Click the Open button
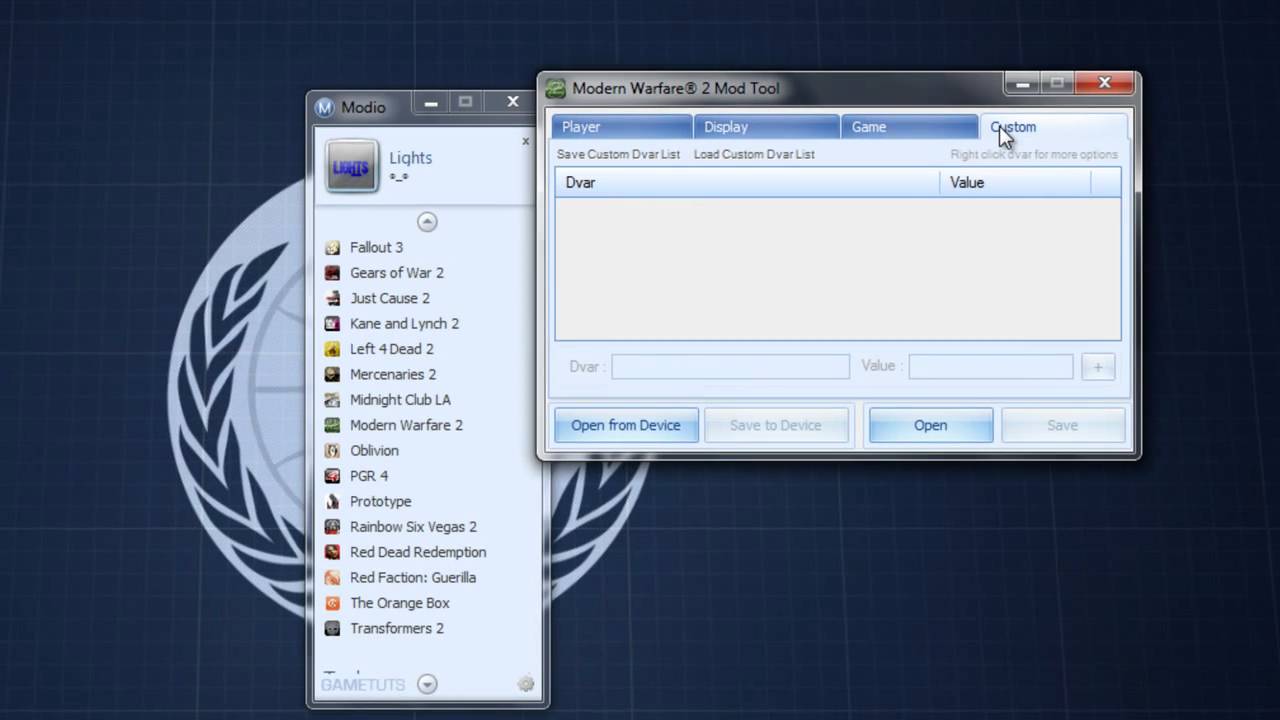The width and height of the screenshot is (1280, 720). coord(930,425)
